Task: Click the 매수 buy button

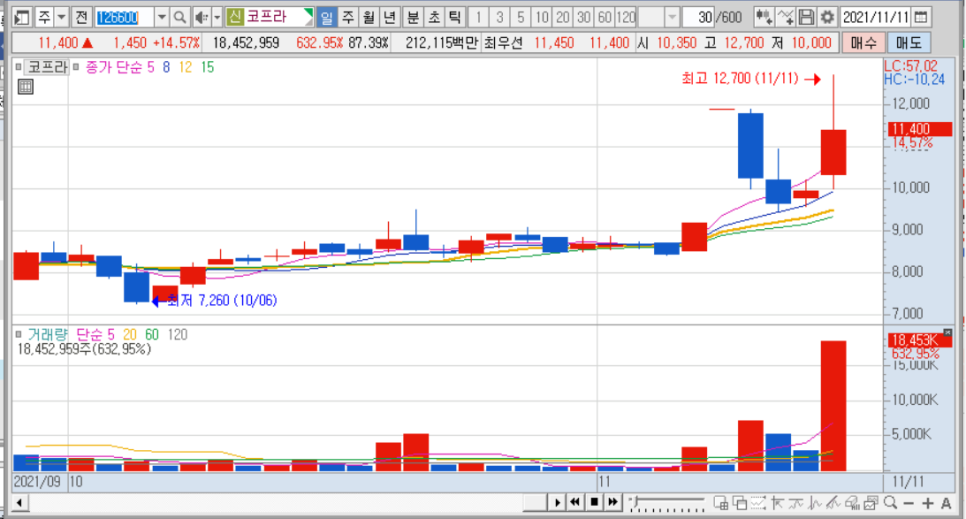Action: [863, 43]
